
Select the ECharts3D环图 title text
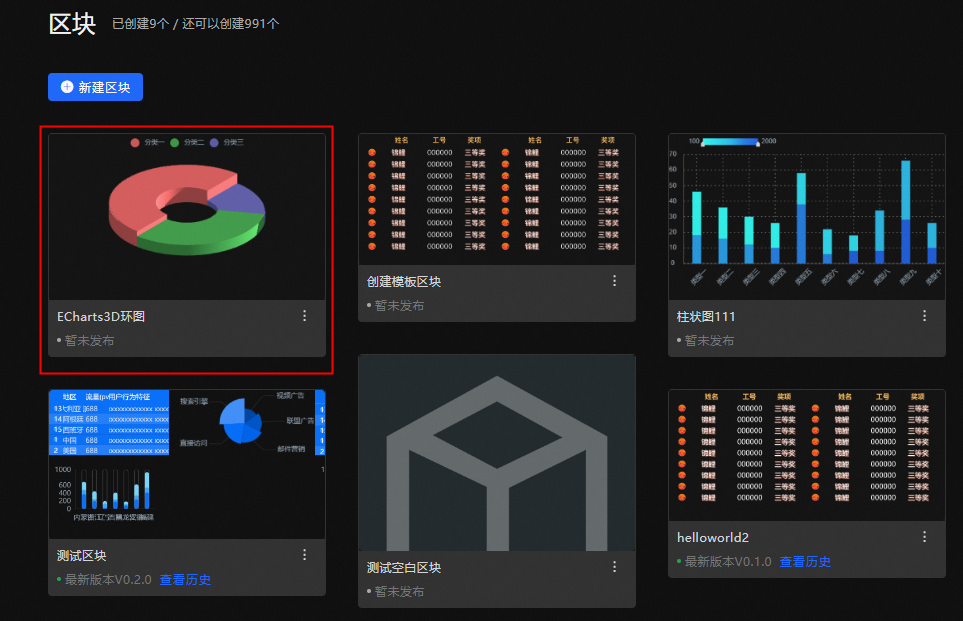101,316
